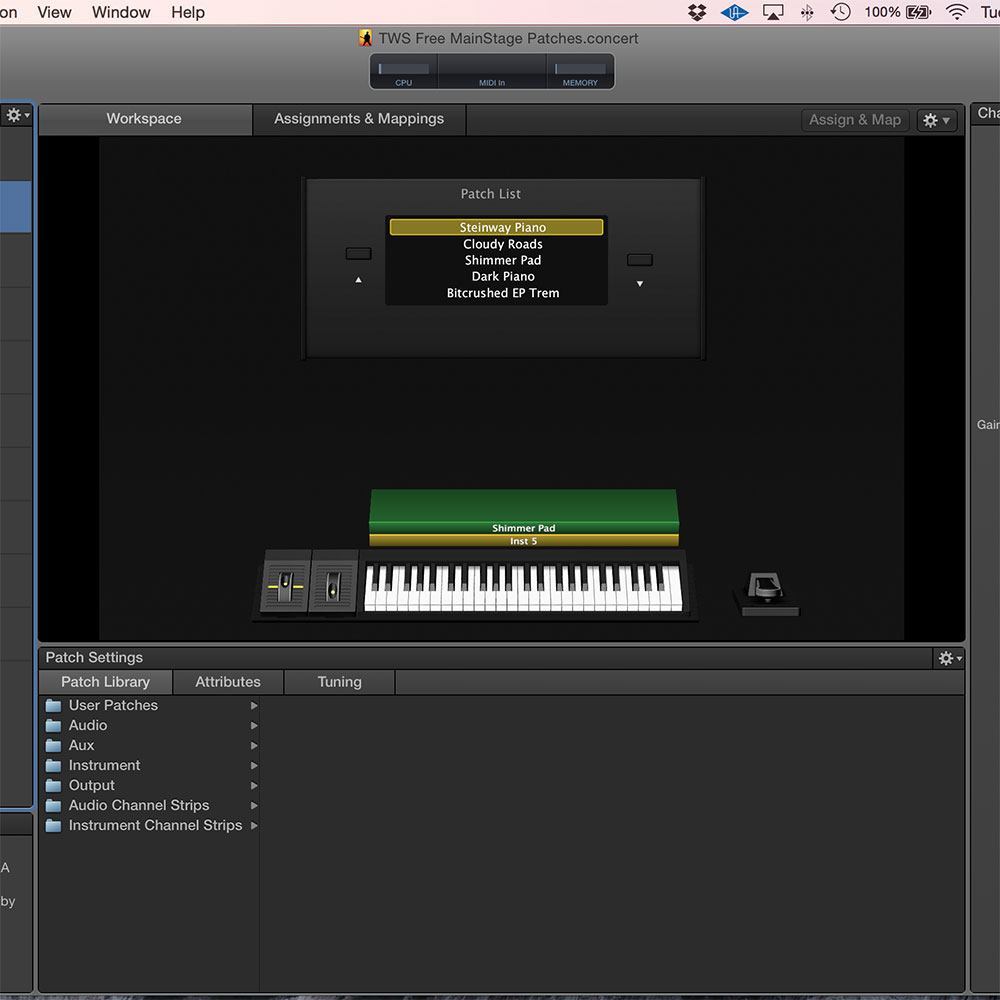Open the Attributes tab
This screenshot has width=1000, height=1000.
pyautogui.click(x=228, y=682)
